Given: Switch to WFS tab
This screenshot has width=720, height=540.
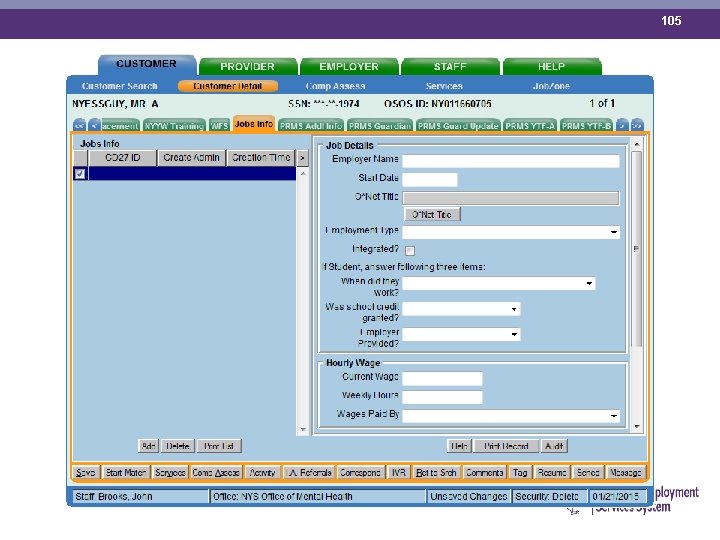Looking at the screenshot, I should [x=219, y=126].
